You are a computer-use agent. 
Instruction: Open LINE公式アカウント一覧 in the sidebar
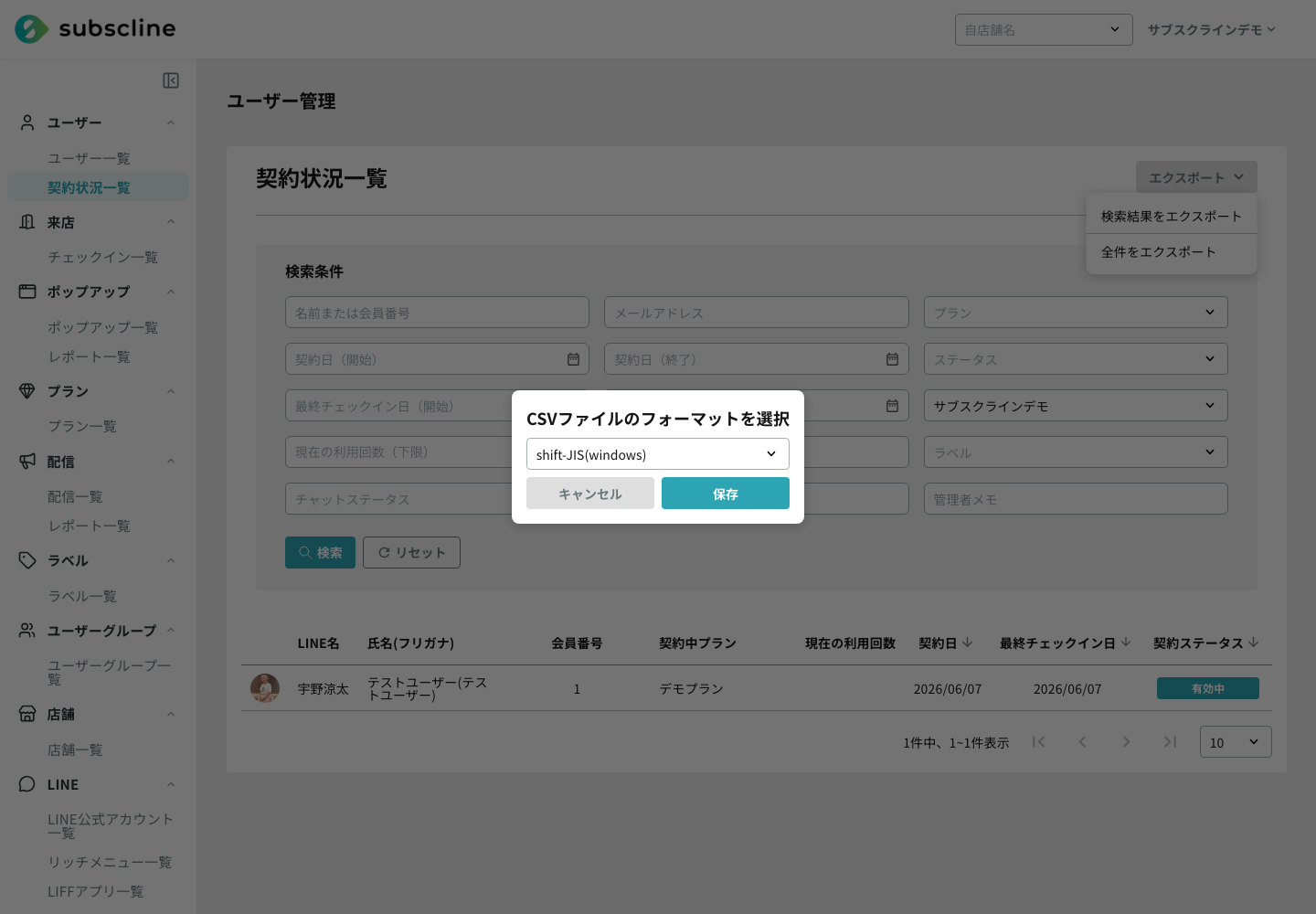(111, 825)
